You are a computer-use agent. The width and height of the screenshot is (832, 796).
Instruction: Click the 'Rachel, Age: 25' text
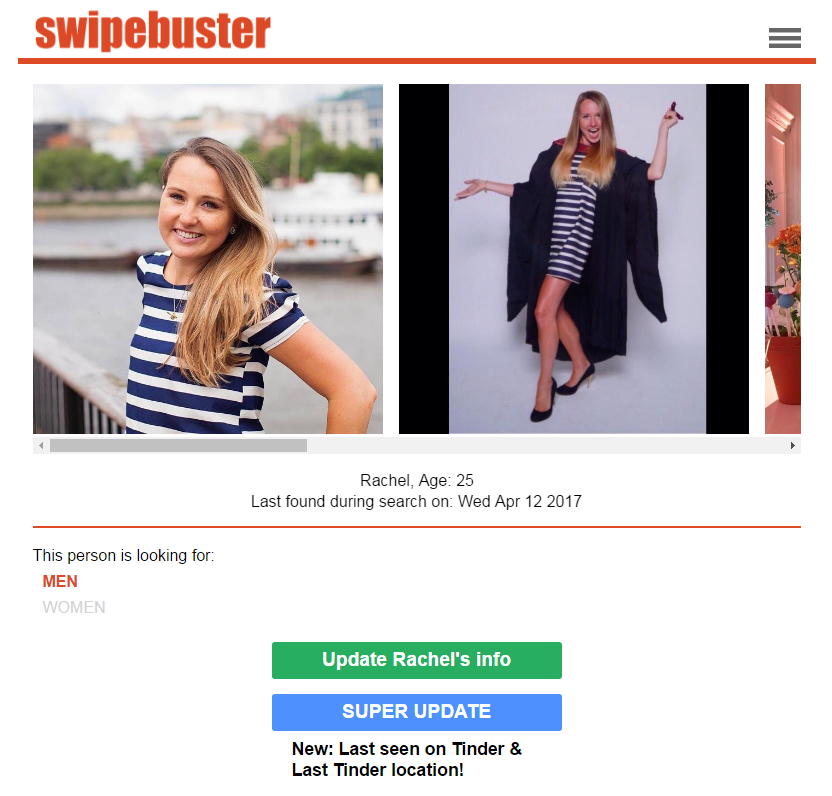tap(417, 480)
